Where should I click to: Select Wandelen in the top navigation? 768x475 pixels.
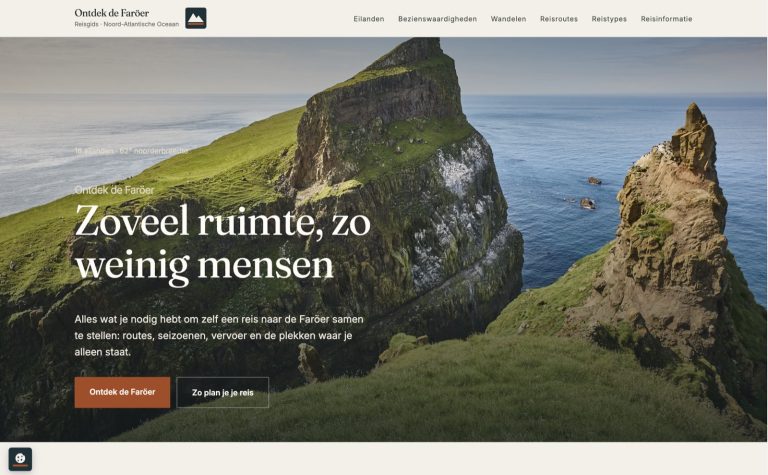coord(508,19)
